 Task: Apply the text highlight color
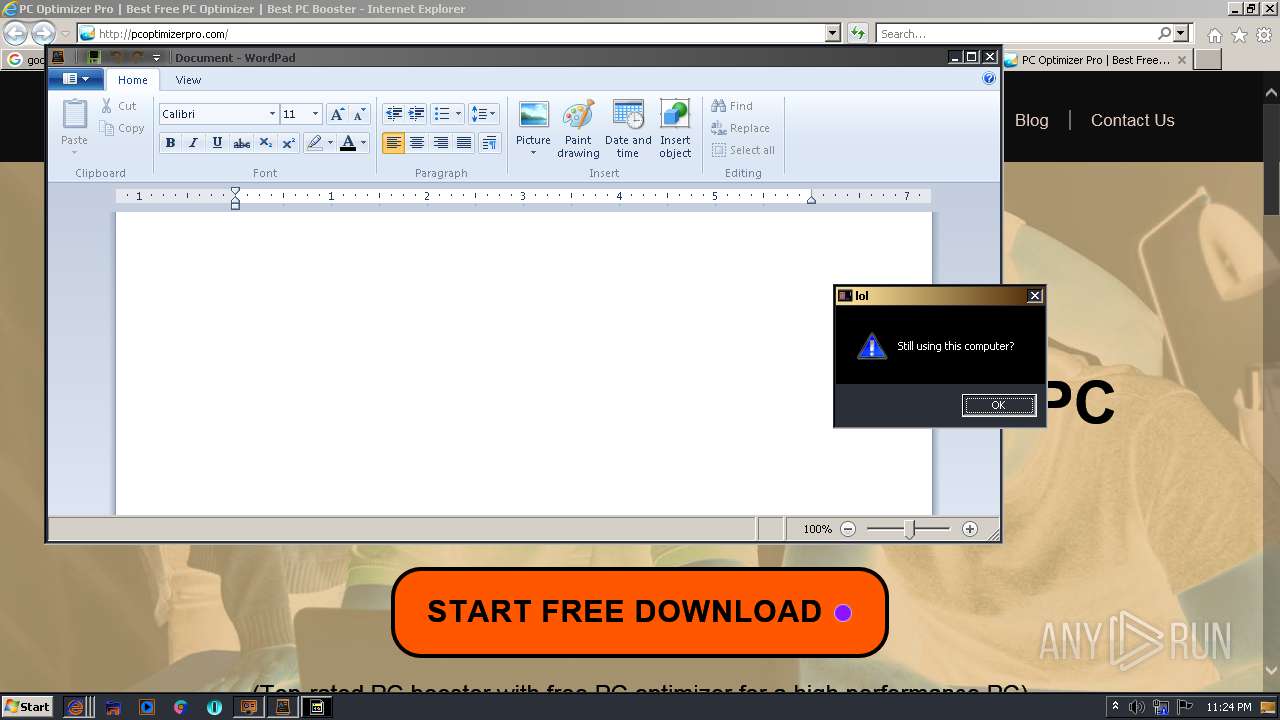click(314, 143)
